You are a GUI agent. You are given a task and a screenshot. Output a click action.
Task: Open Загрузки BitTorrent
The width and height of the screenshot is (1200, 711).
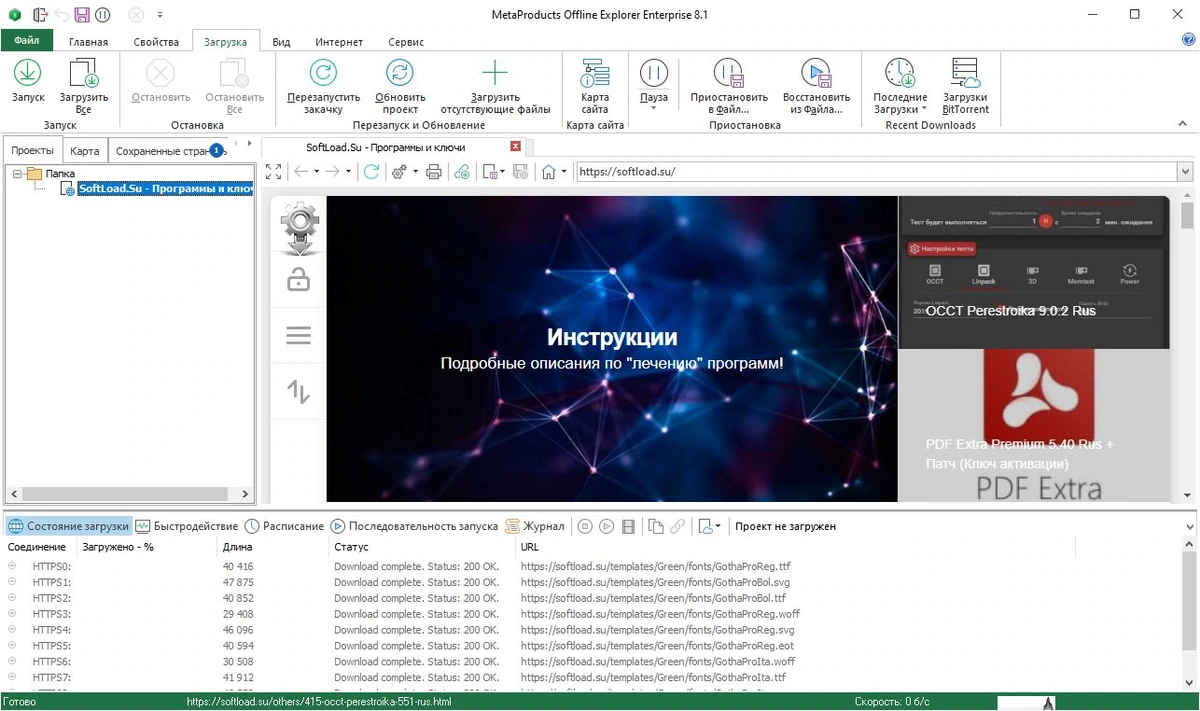(x=965, y=85)
